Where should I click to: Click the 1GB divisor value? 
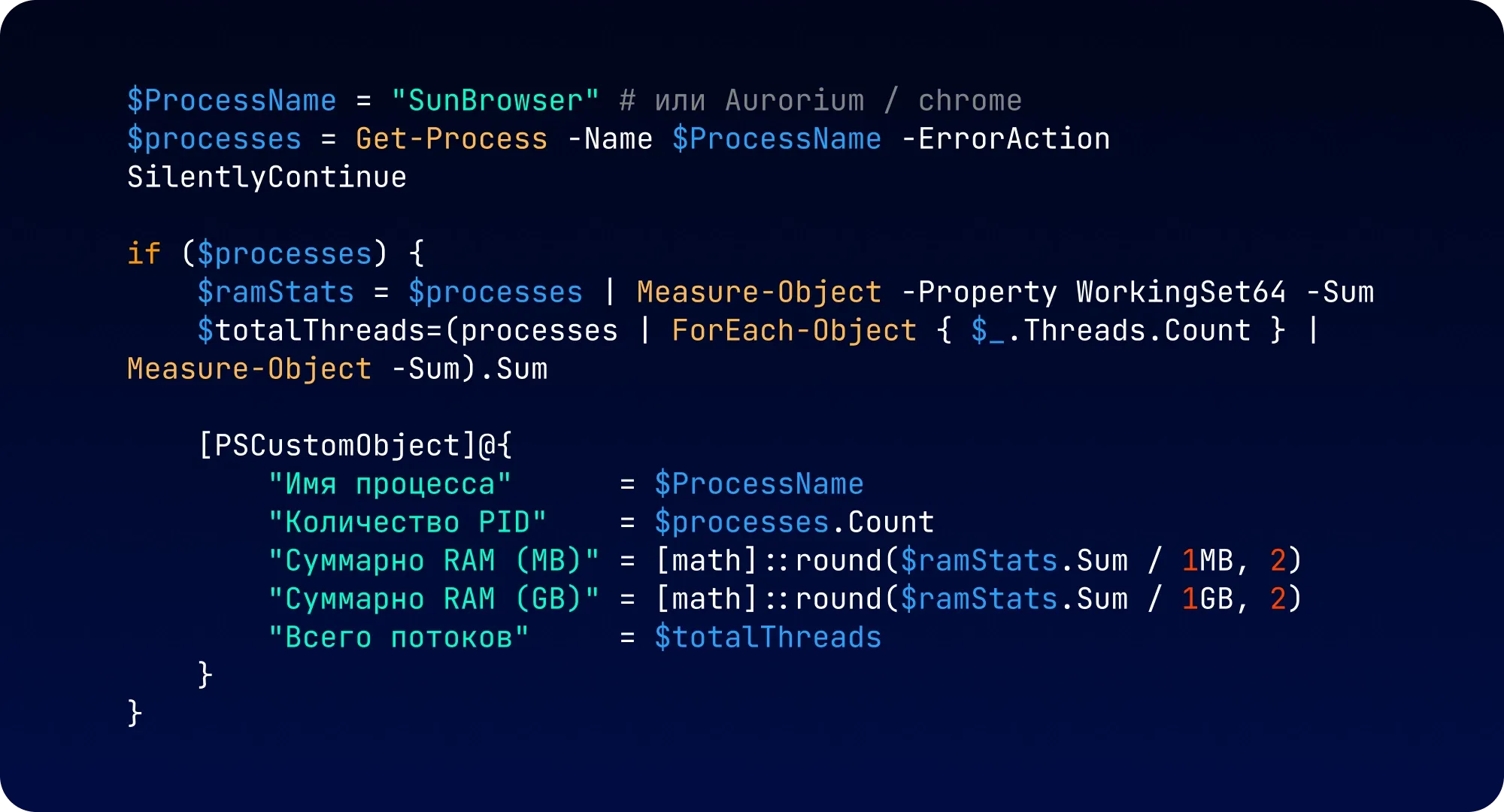[x=1208, y=599]
